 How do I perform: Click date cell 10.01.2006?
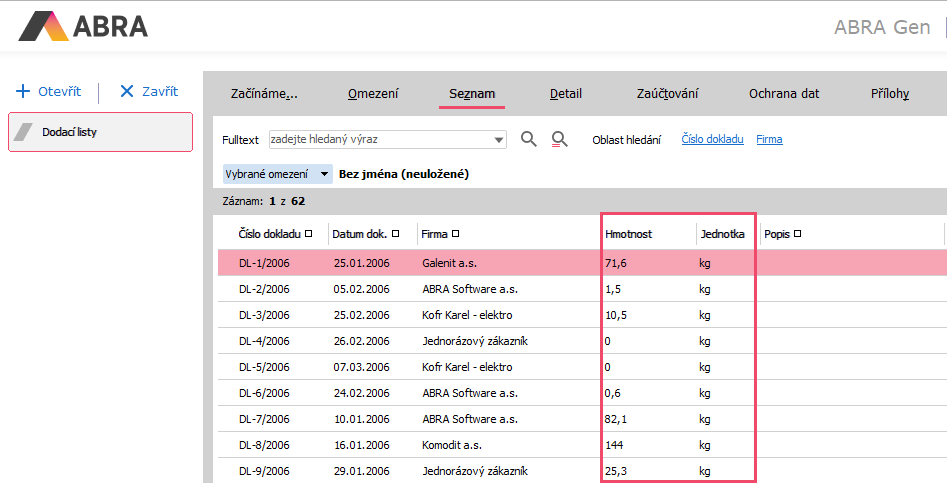coord(361,419)
